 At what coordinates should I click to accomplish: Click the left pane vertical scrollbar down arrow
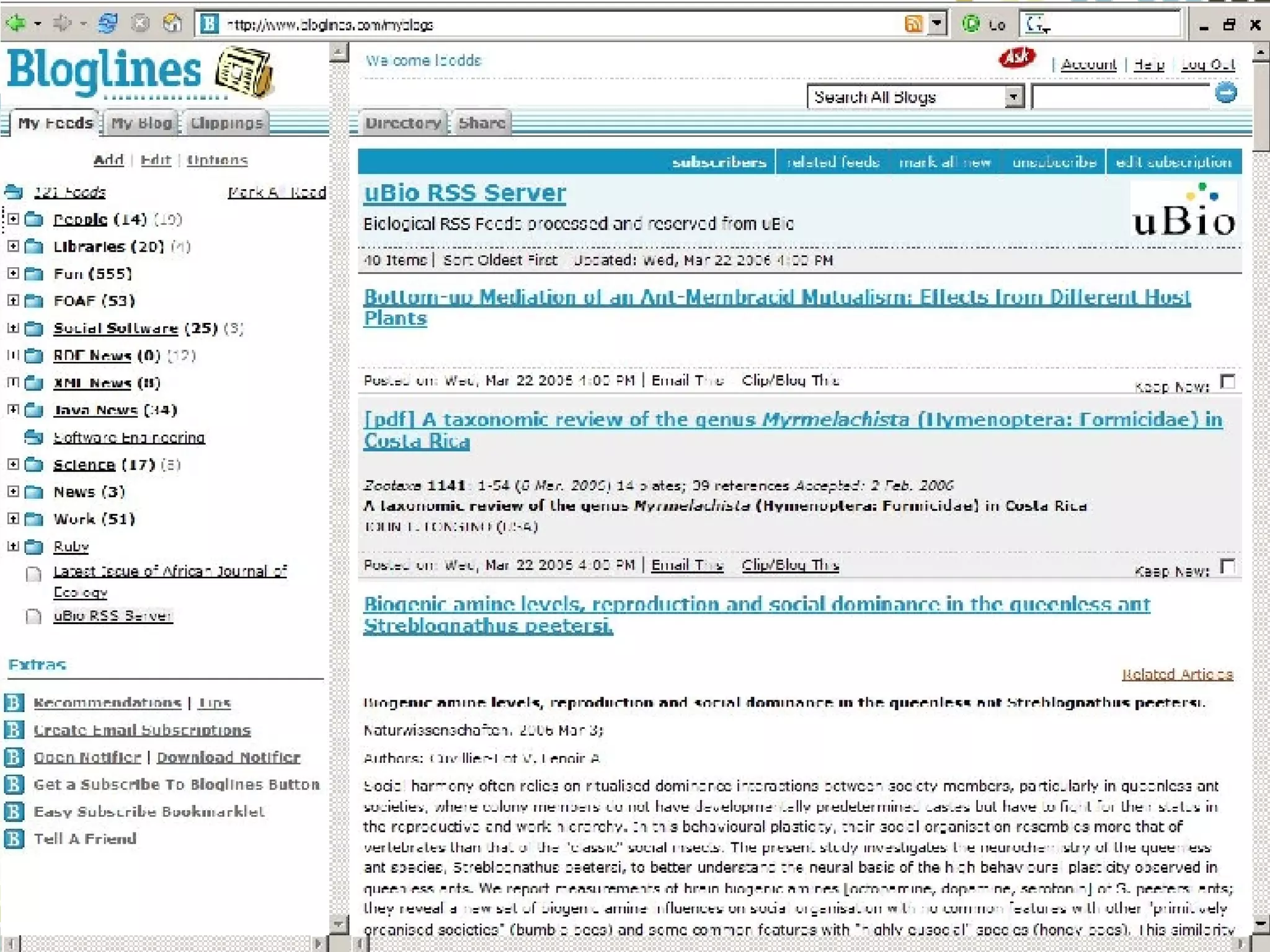(x=339, y=924)
